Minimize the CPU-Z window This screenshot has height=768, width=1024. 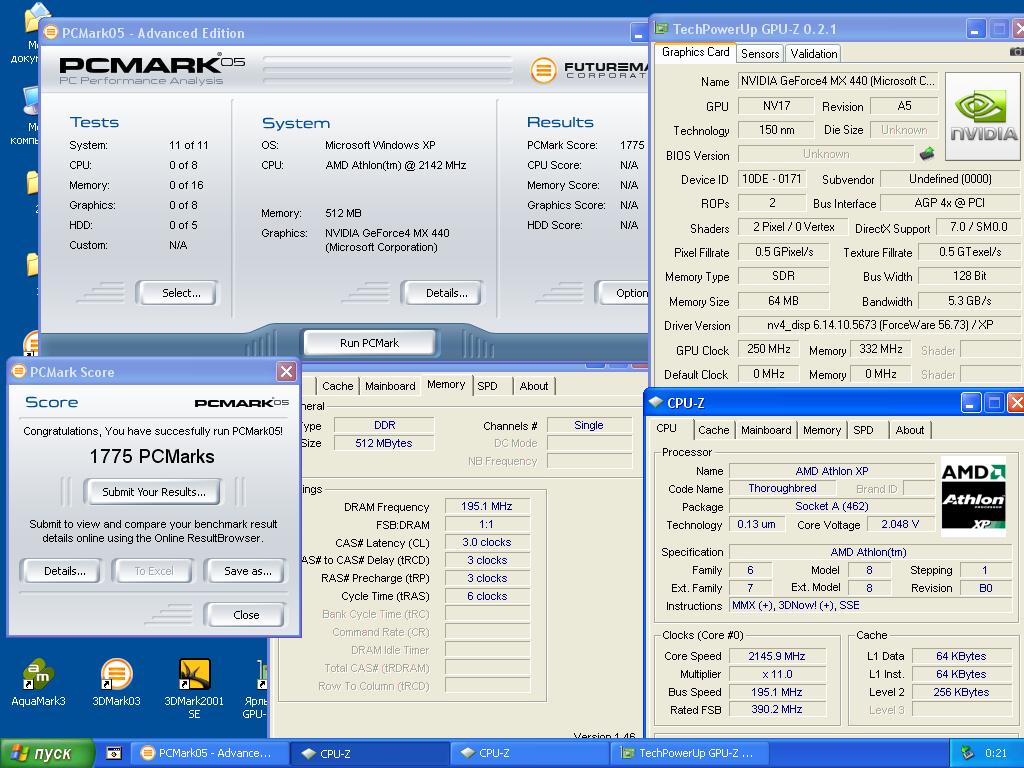coord(970,403)
